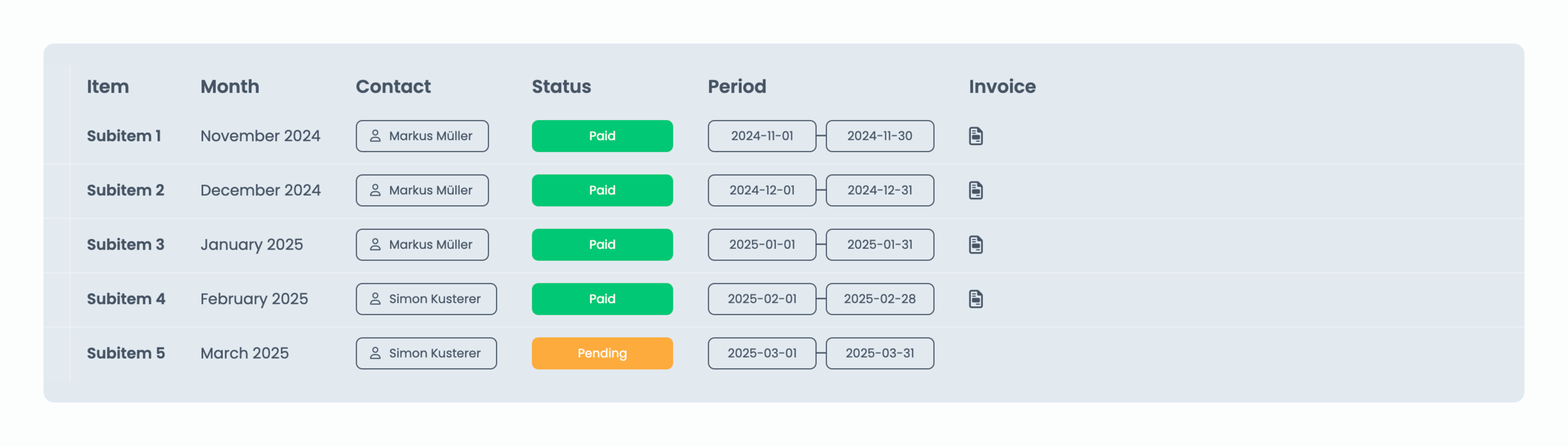Select the Subitem 2 row name
Viewport: 1568px width, 446px height.
[125, 190]
